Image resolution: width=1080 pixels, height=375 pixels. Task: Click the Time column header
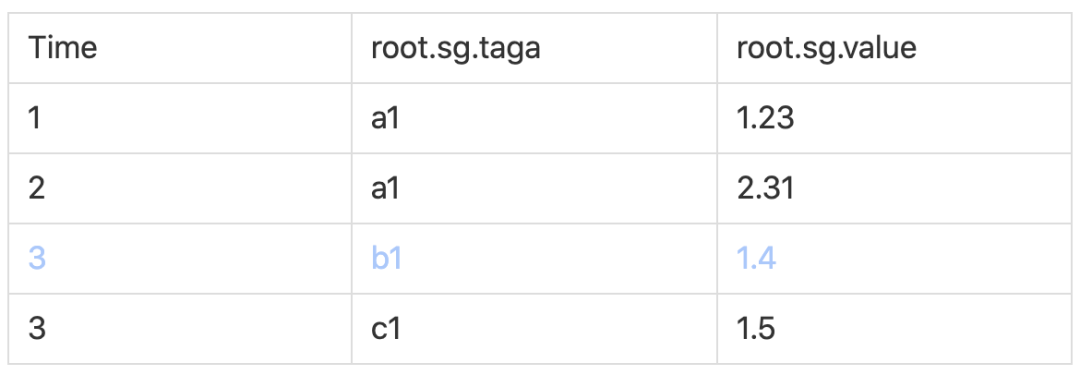point(180,48)
